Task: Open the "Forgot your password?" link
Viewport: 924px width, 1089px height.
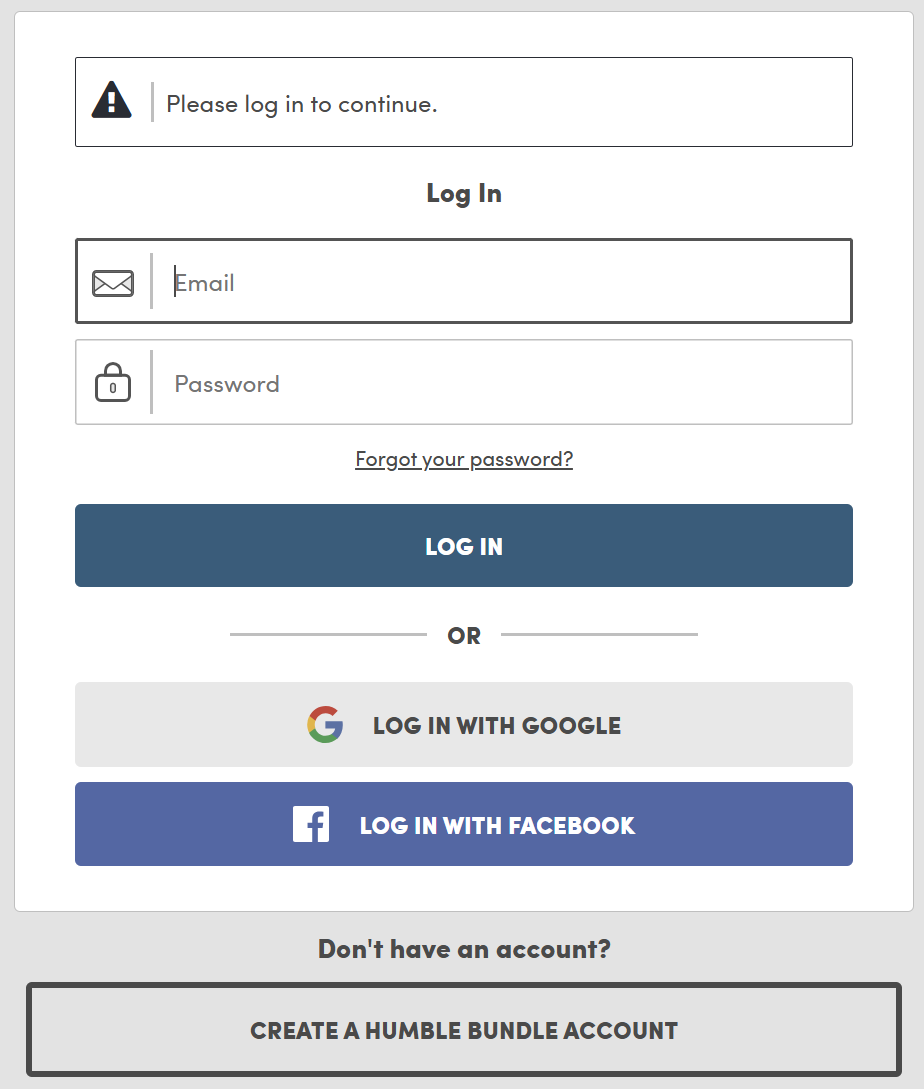Action: [464, 459]
